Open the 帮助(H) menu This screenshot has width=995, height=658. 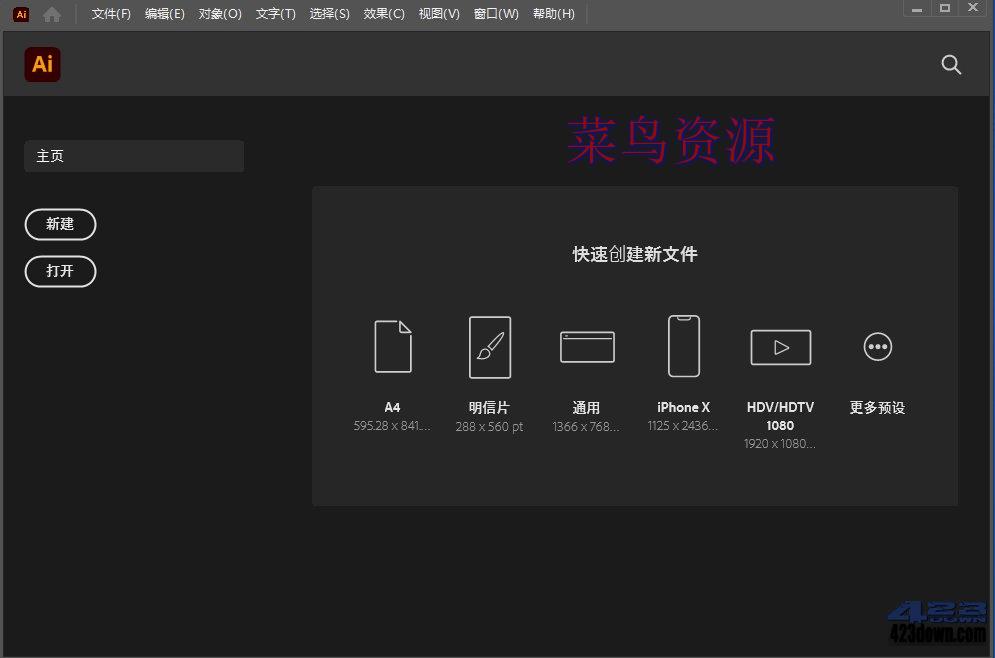point(554,14)
